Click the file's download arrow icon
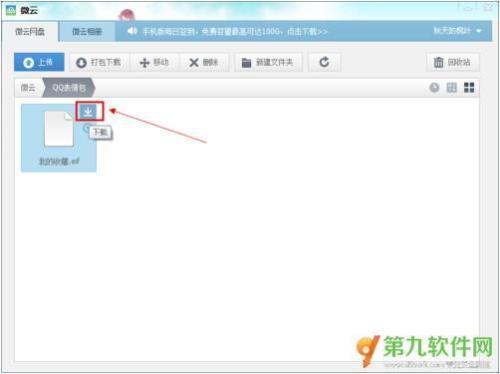Viewport: 500px width, 374px height. click(x=89, y=112)
